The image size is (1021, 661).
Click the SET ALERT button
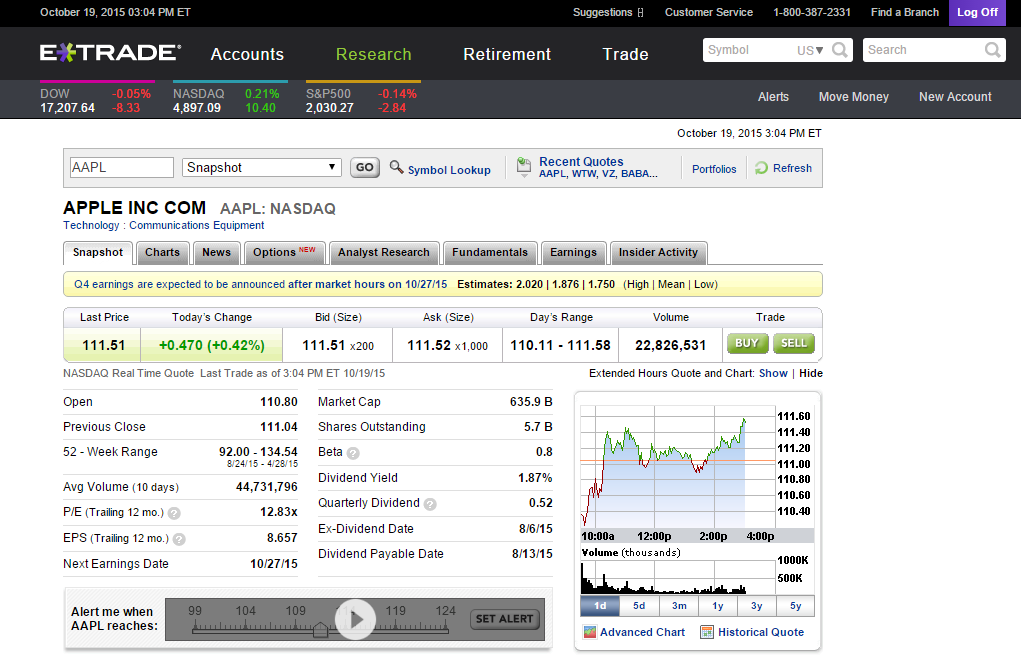pyautogui.click(x=505, y=619)
